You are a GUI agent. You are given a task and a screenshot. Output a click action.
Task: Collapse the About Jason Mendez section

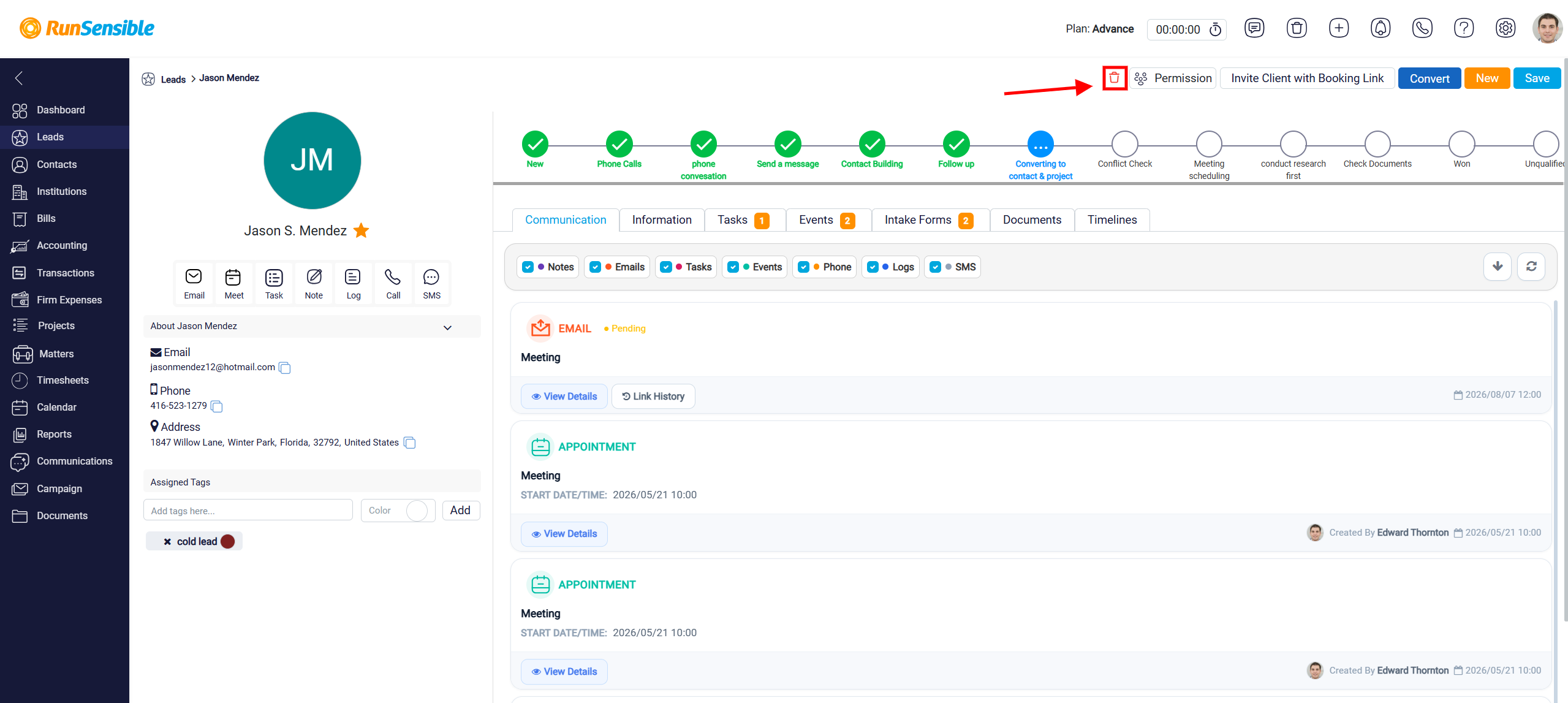(x=447, y=327)
